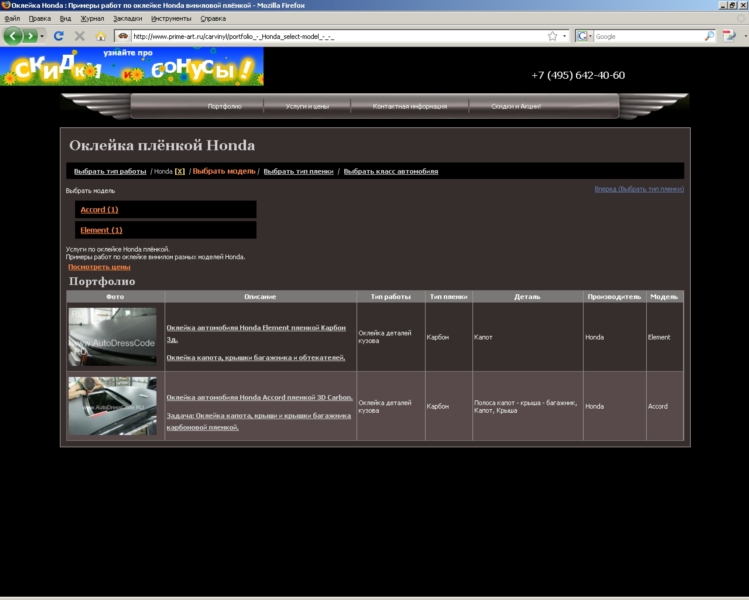749x600 pixels.
Task: Open the Файл menu
Action: (x=12, y=19)
